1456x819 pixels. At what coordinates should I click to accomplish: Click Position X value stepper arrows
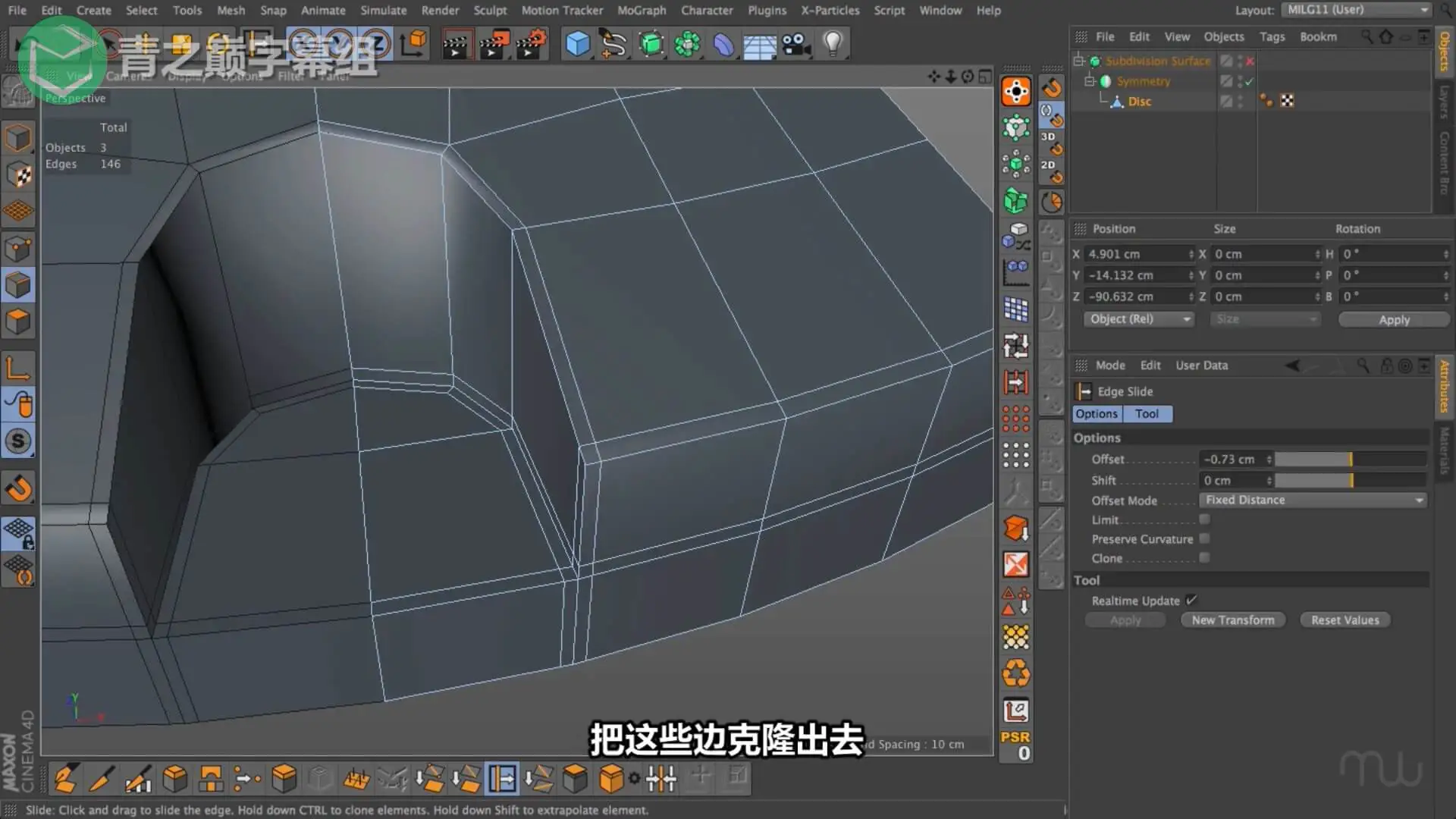1191,254
